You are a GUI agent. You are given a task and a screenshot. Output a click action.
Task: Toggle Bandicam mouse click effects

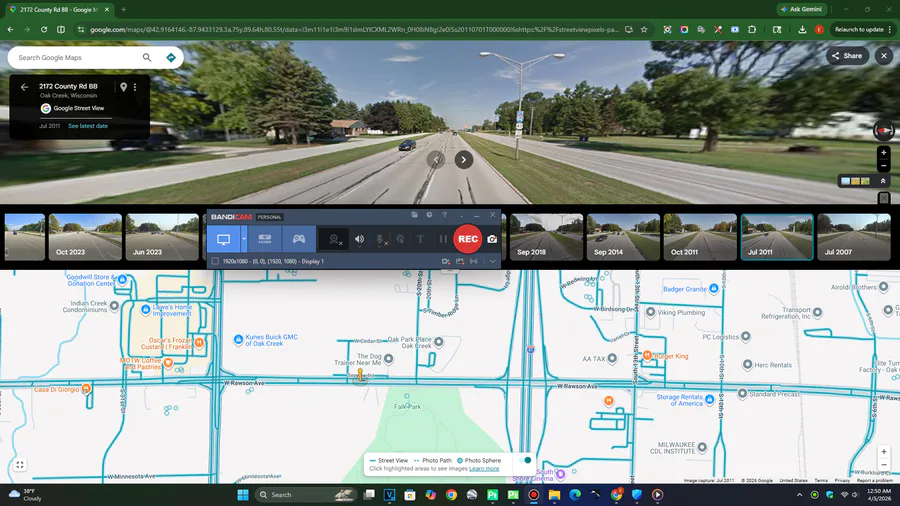click(400, 239)
